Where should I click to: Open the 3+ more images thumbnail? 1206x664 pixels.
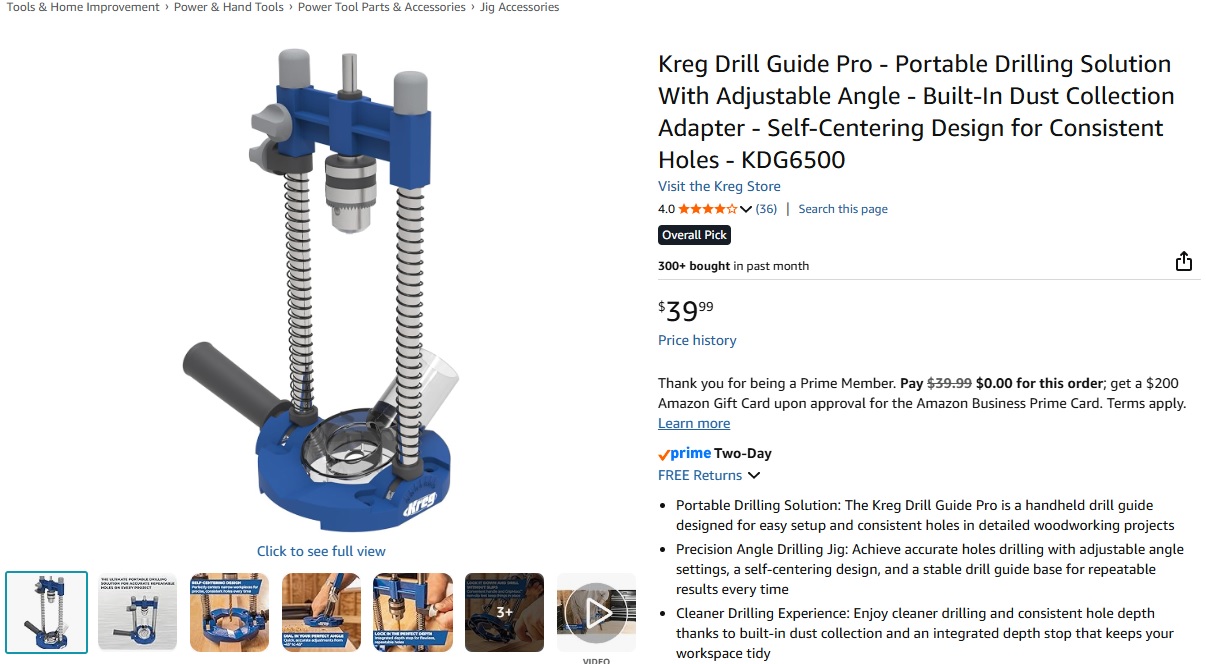click(504, 612)
